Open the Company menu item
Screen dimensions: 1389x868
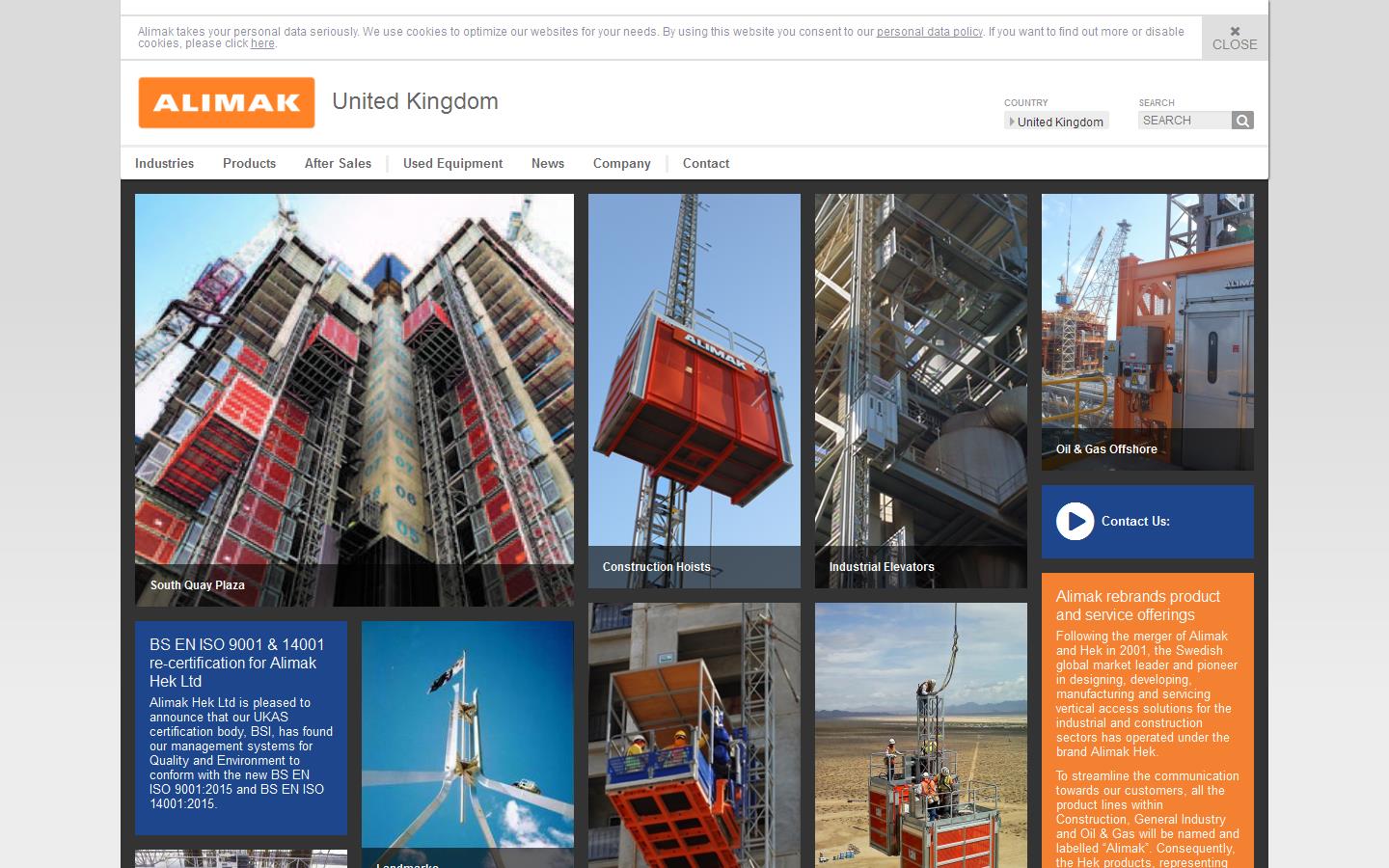tap(621, 163)
